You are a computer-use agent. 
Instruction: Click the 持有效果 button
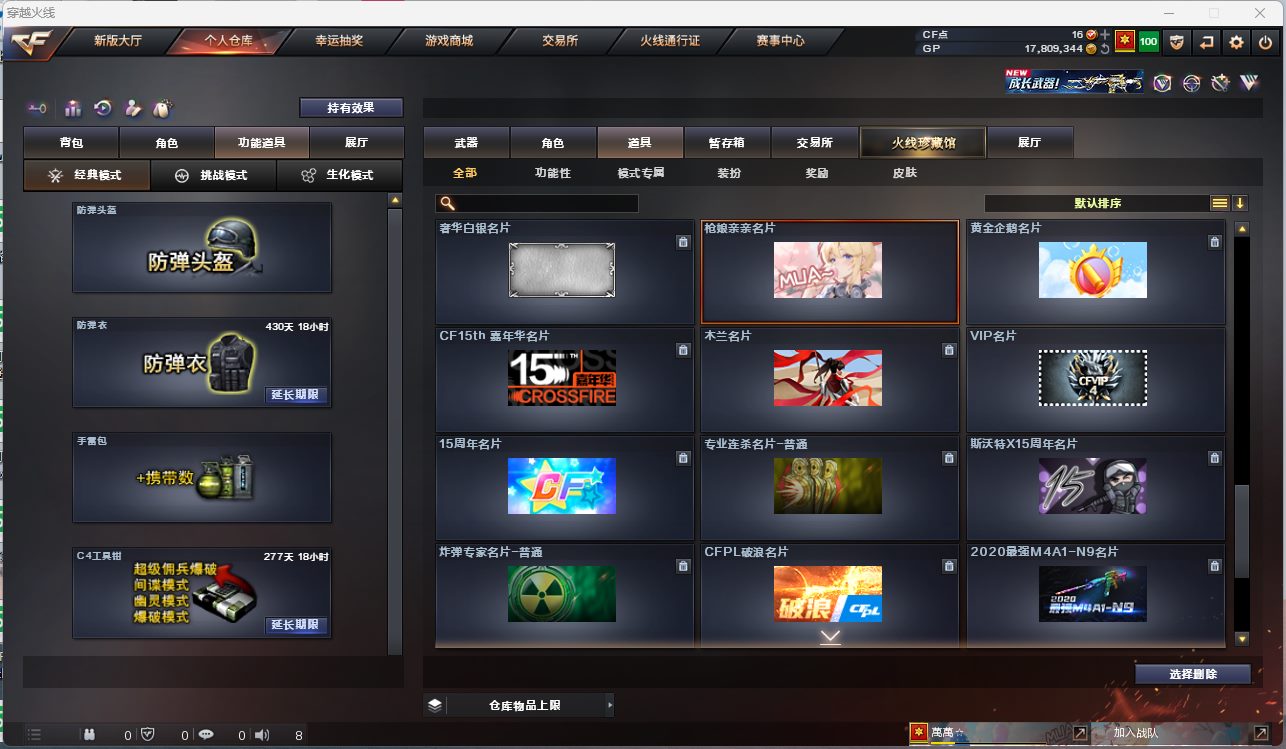[351, 107]
